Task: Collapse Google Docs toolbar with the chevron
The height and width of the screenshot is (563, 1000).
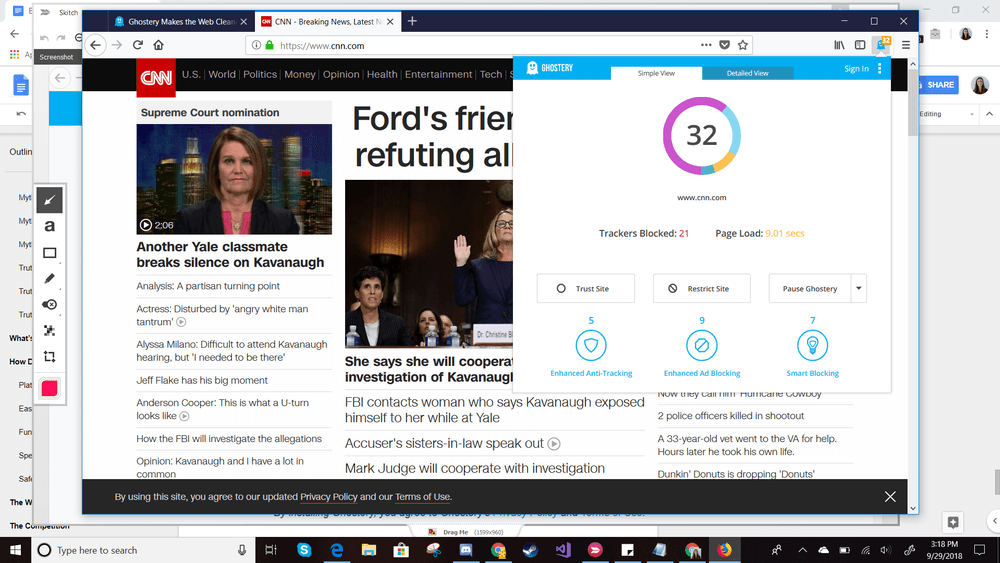Action: coord(989,114)
